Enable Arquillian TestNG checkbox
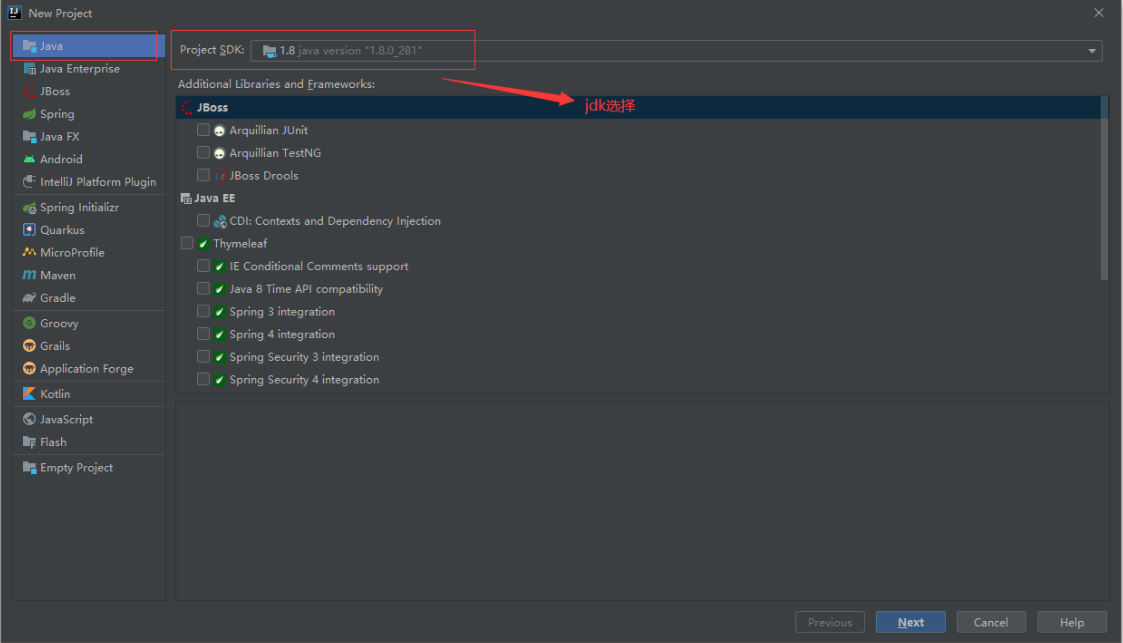Image resolution: width=1123 pixels, height=643 pixels. 203,153
